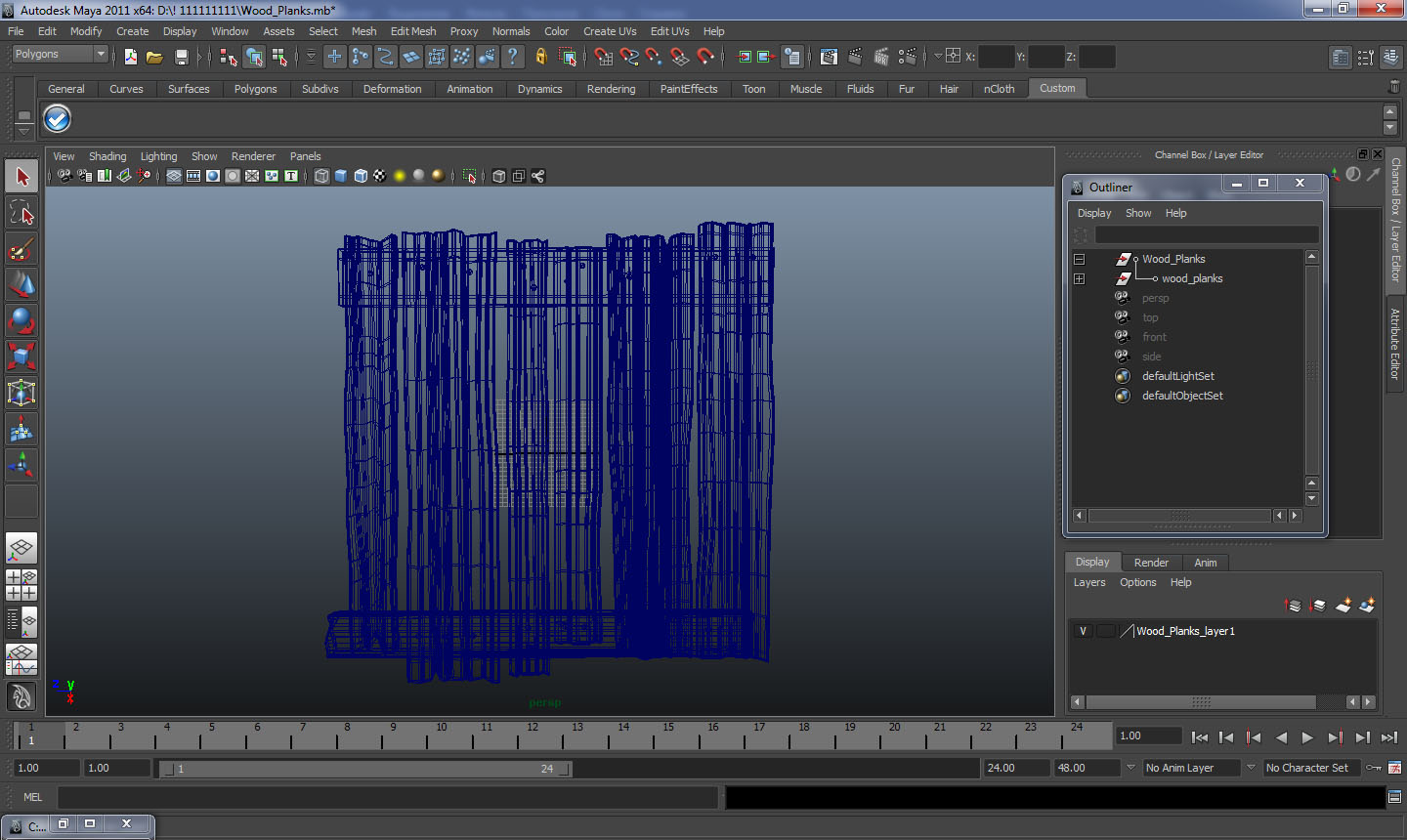
Task: Open viewport Shading menu
Action: [107, 156]
